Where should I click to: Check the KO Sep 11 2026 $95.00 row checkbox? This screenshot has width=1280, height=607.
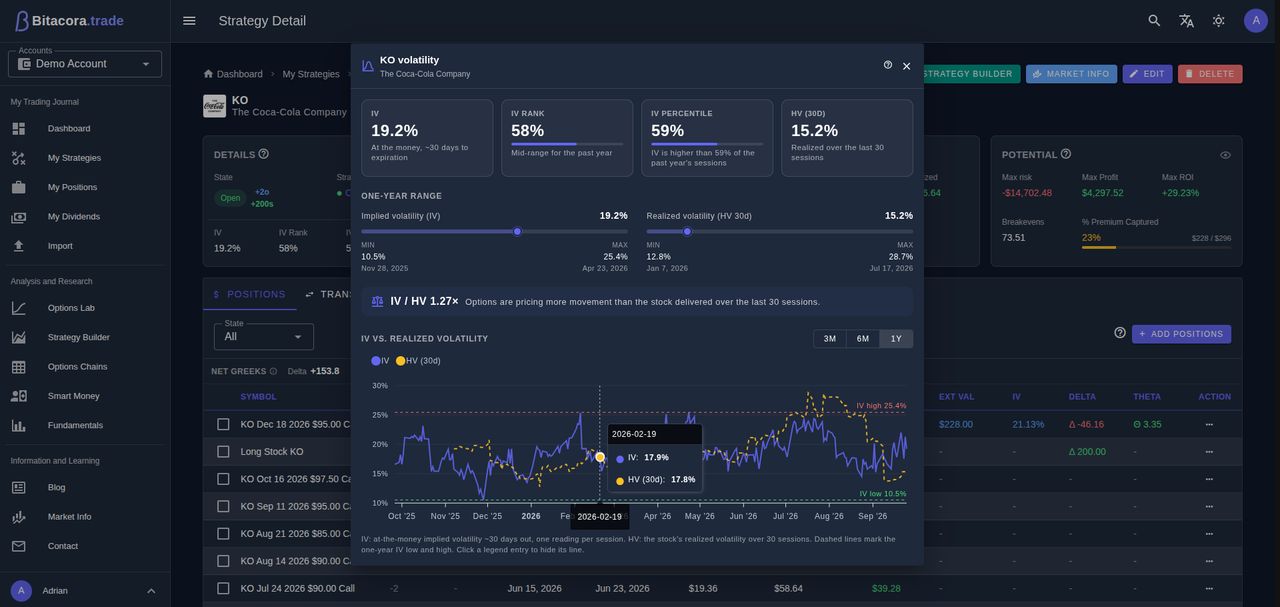pyautogui.click(x=223, y=506)
